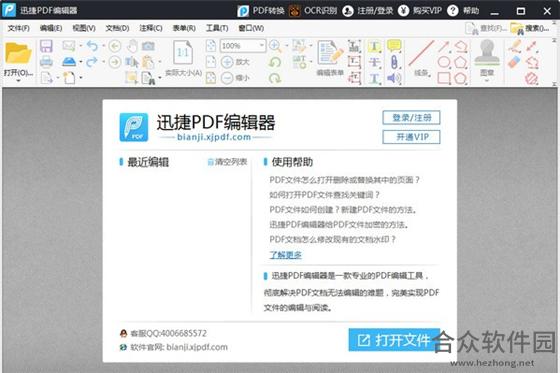
Task: Undo the last action with the Undo arrow
Action: point(92,46)
